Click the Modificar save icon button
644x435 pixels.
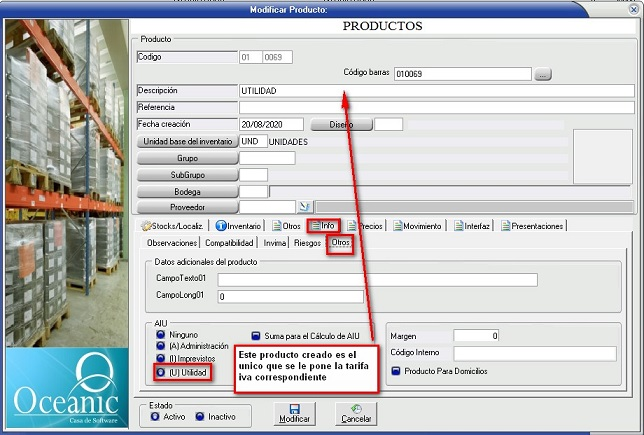click(x=294, y=412)
